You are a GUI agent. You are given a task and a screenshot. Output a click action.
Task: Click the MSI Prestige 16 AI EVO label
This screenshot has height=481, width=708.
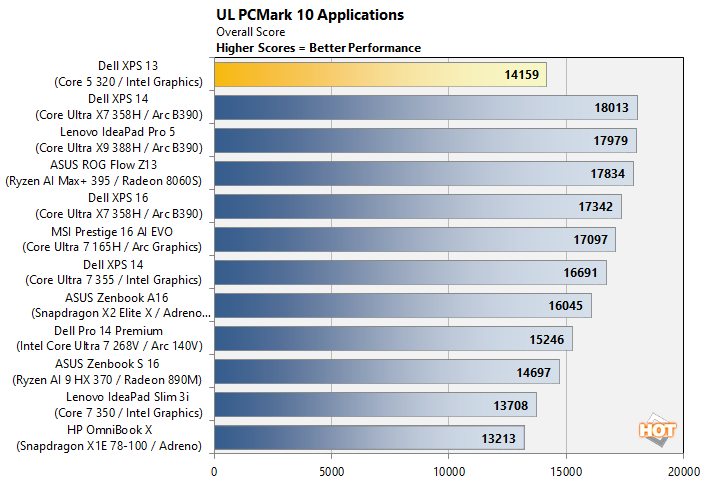click(x=112, y=239)
